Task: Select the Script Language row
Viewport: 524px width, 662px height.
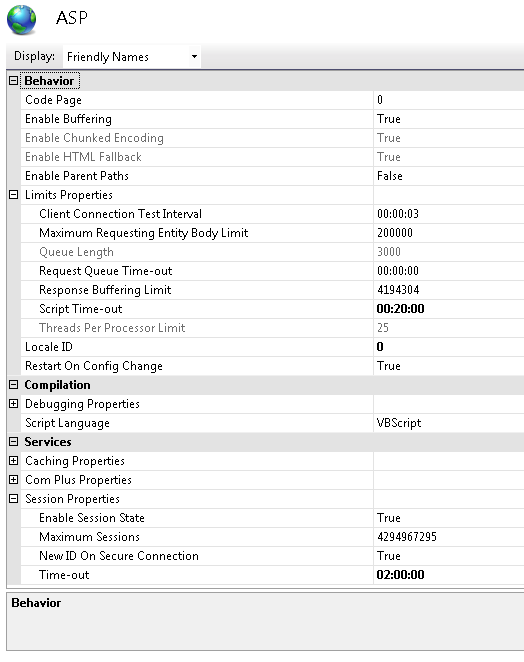Action: [x=272, y=423]
